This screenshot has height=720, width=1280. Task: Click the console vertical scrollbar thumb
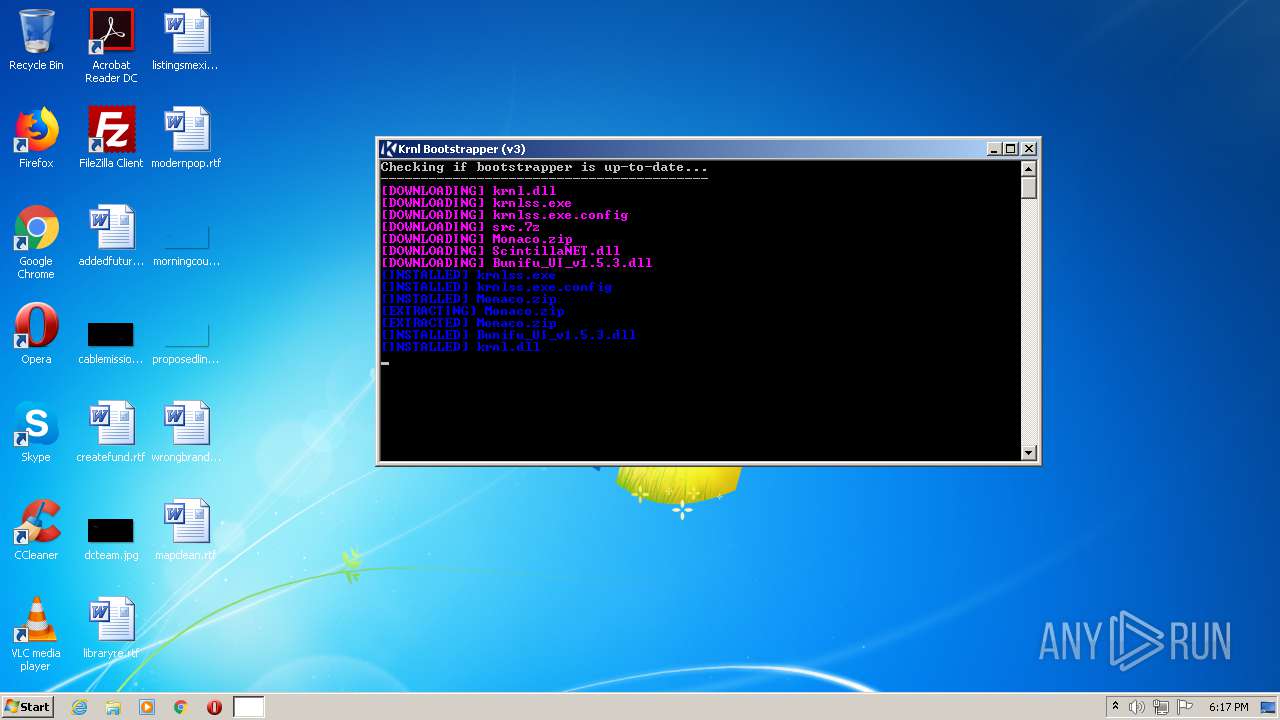(x=1029, y=188)
